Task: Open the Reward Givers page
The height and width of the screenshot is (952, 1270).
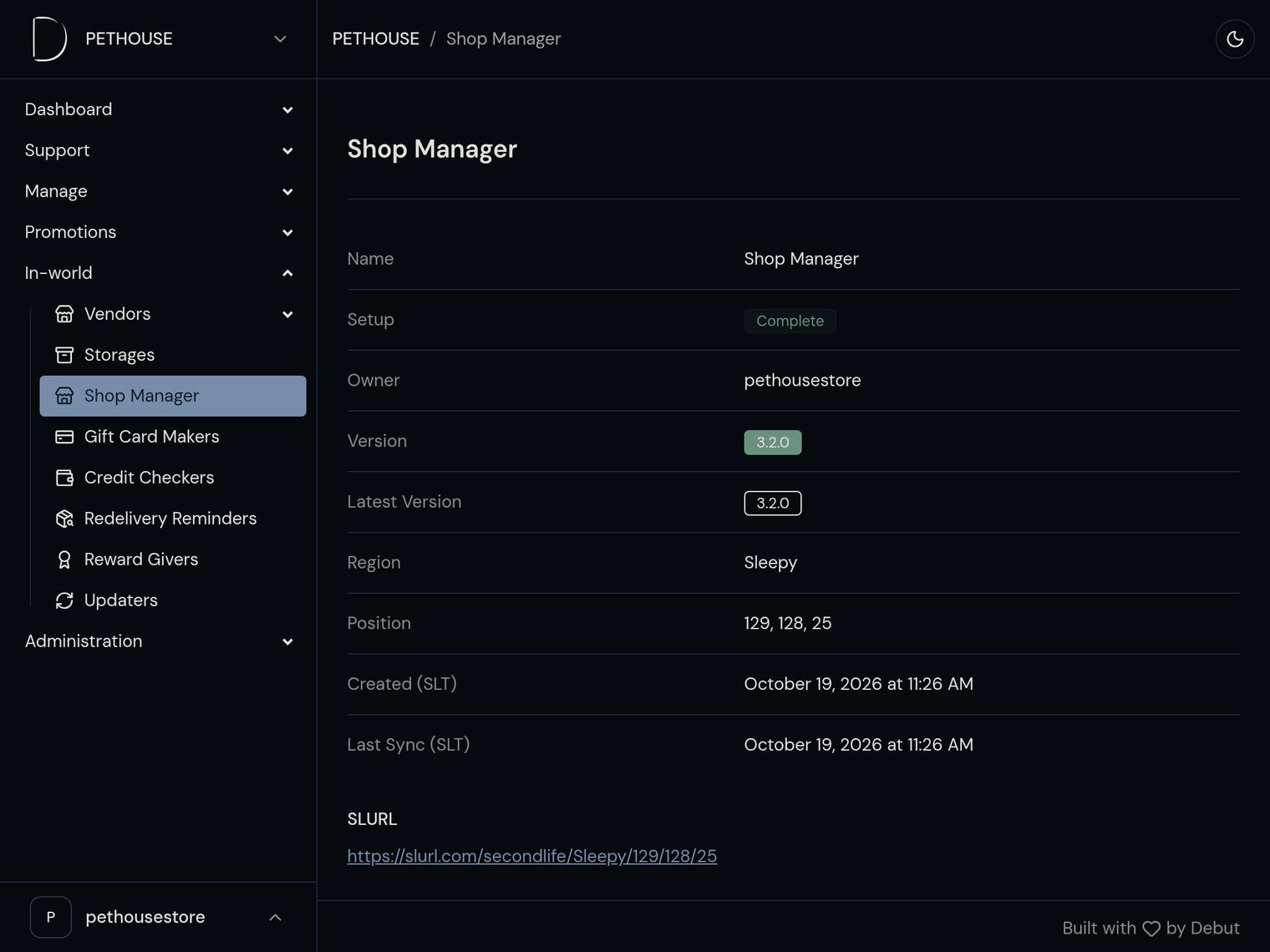Action: pyautogui.click(x=173, y=560)
